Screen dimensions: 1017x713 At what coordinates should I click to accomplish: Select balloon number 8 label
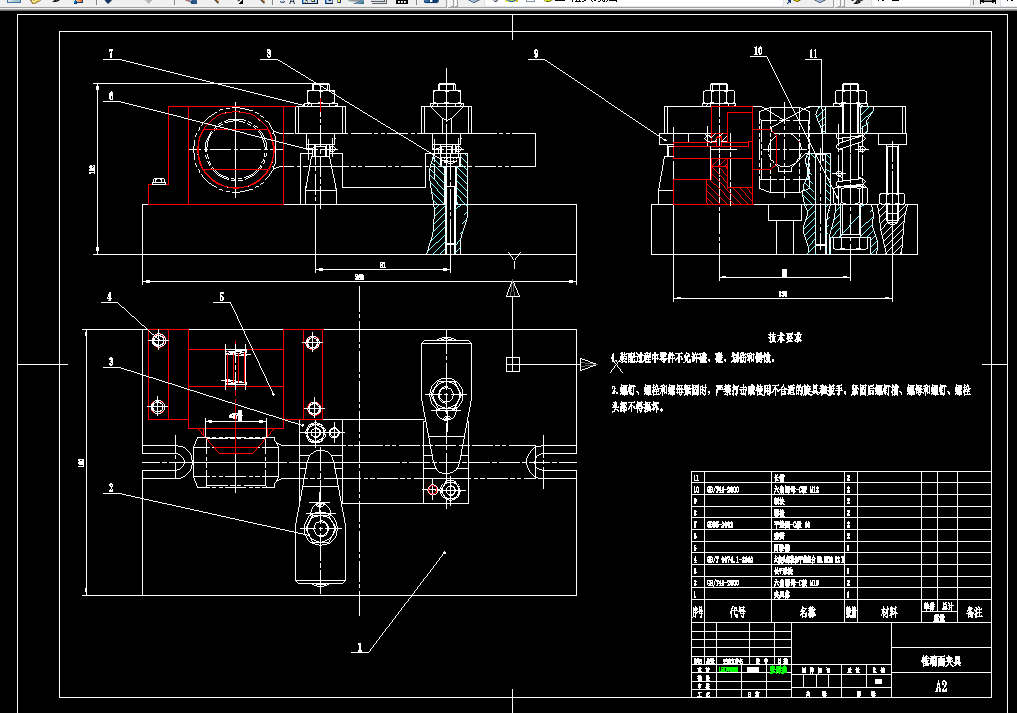click(269, 53)
